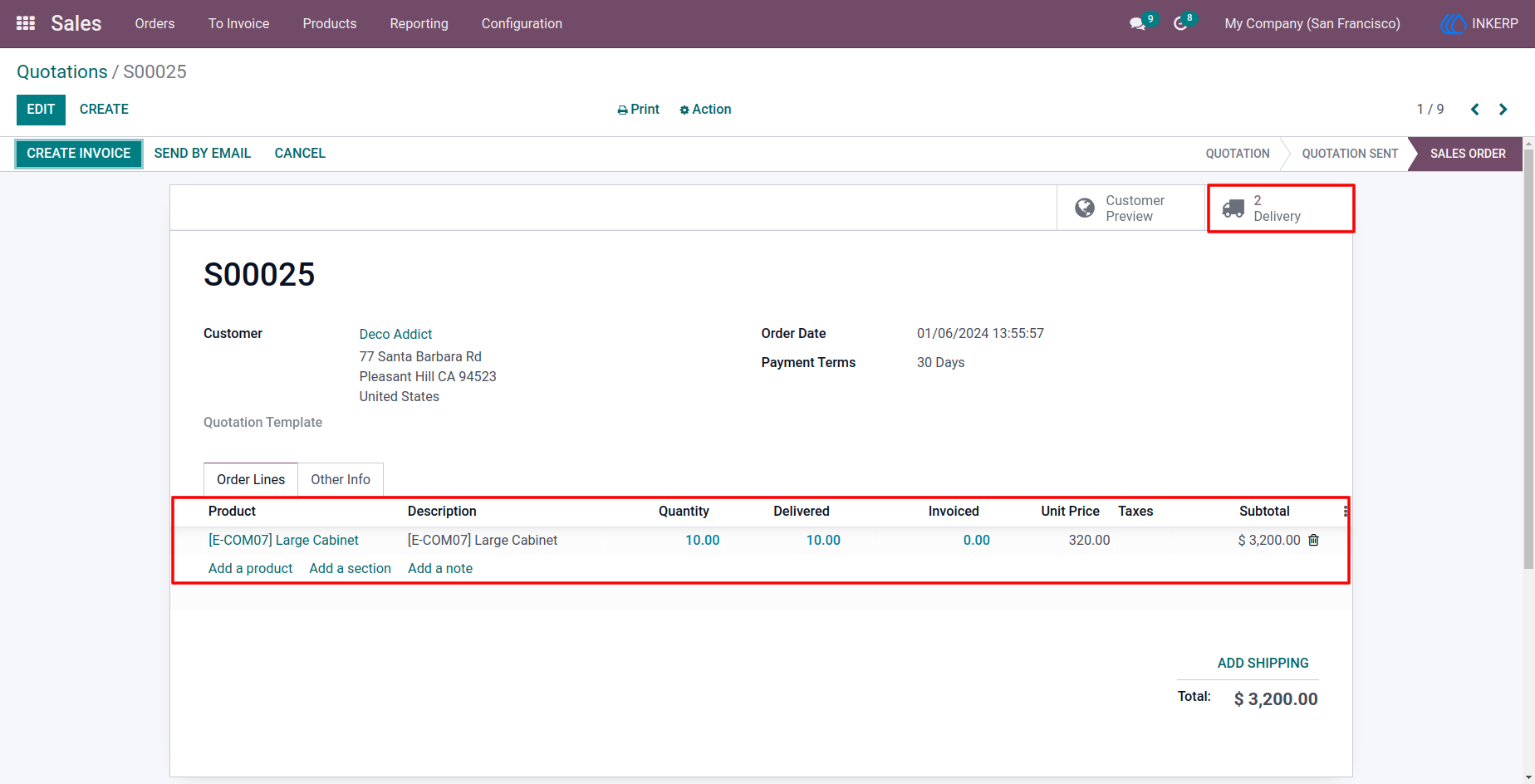Image resolution: width=1535 pixels, height=784 pixels.
Task: Open the To Invoice menu
Action: tap(239, 24)
